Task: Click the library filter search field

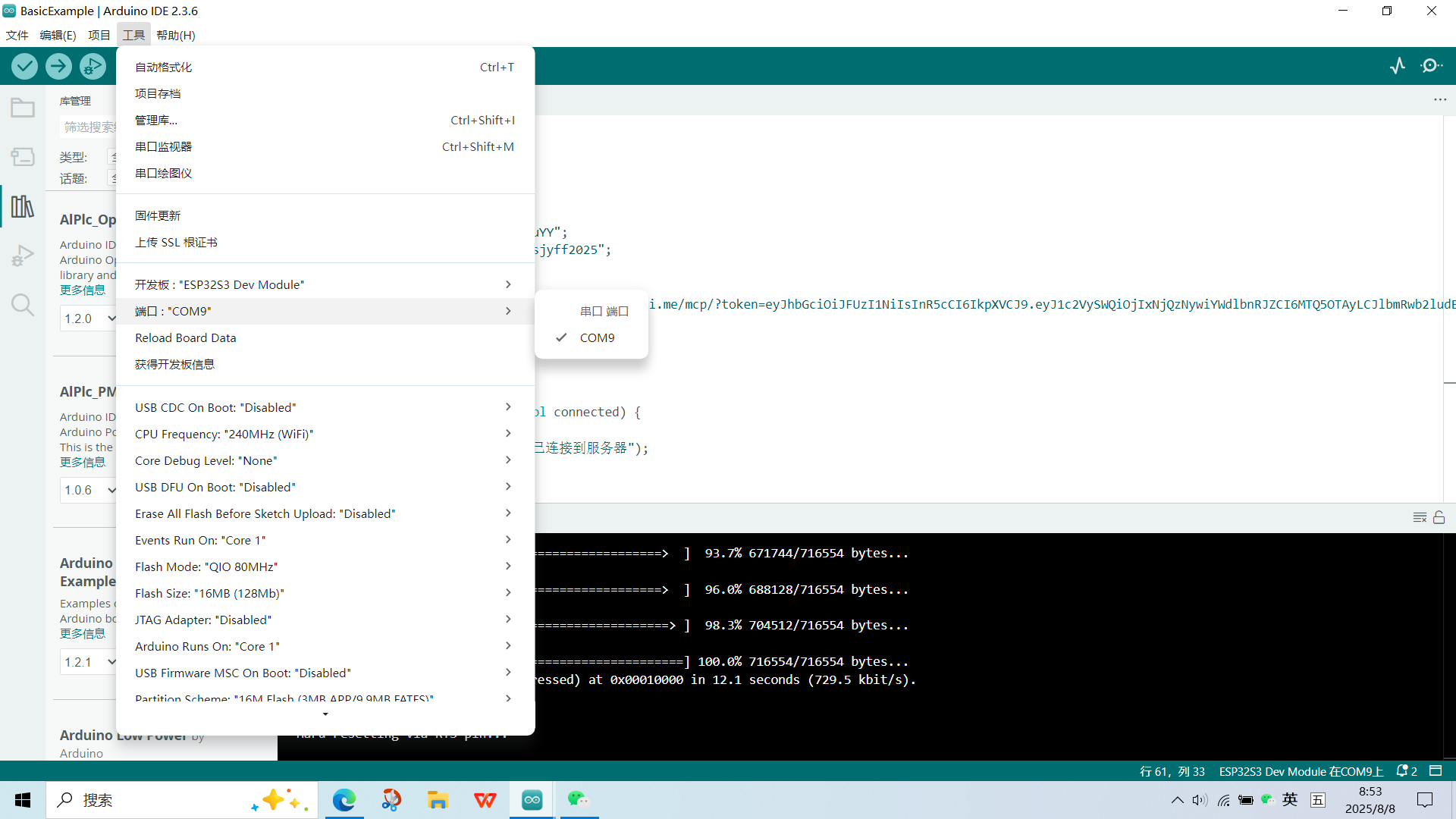Action: pos(88,127)
